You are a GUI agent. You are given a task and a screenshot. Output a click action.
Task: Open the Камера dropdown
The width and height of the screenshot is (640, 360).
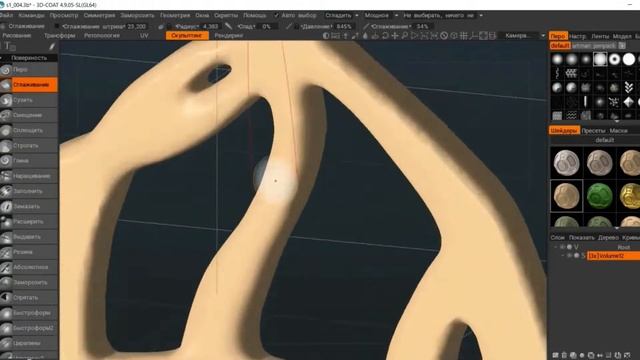pyautogui.click(x=524, y=36)
